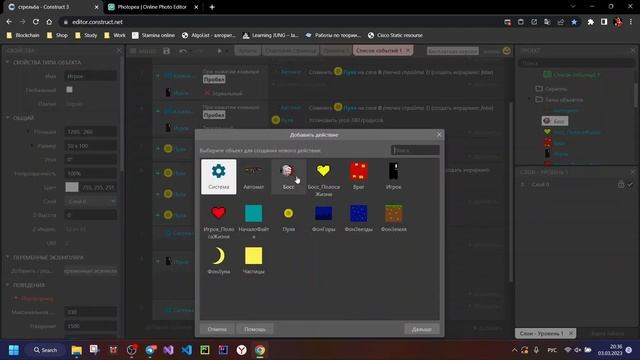
Task: Switch to the Список событий 1 tab
Action: tap(379, 51)
